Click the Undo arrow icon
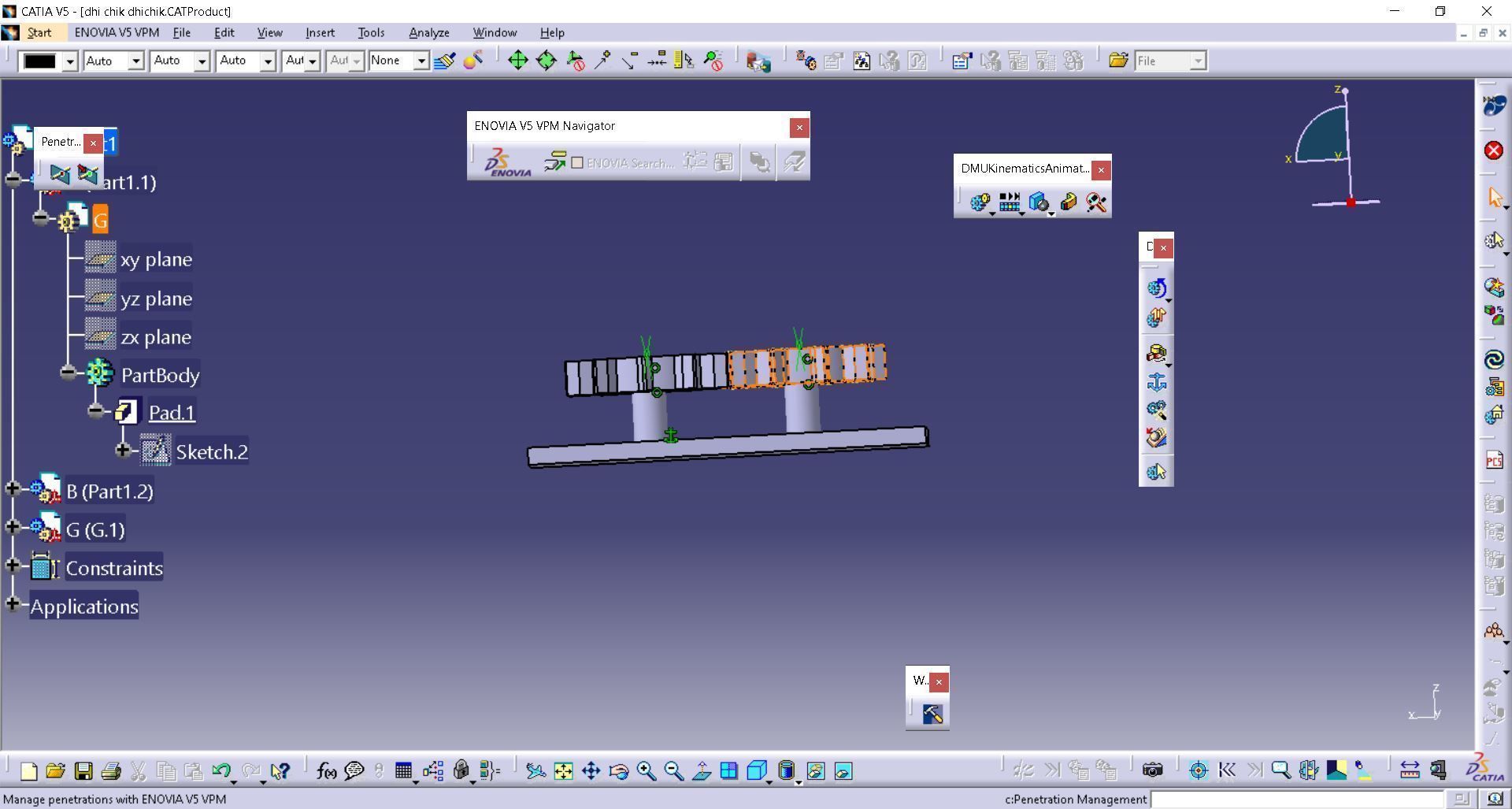This screenshot has height=809, width=1512. 221,771
